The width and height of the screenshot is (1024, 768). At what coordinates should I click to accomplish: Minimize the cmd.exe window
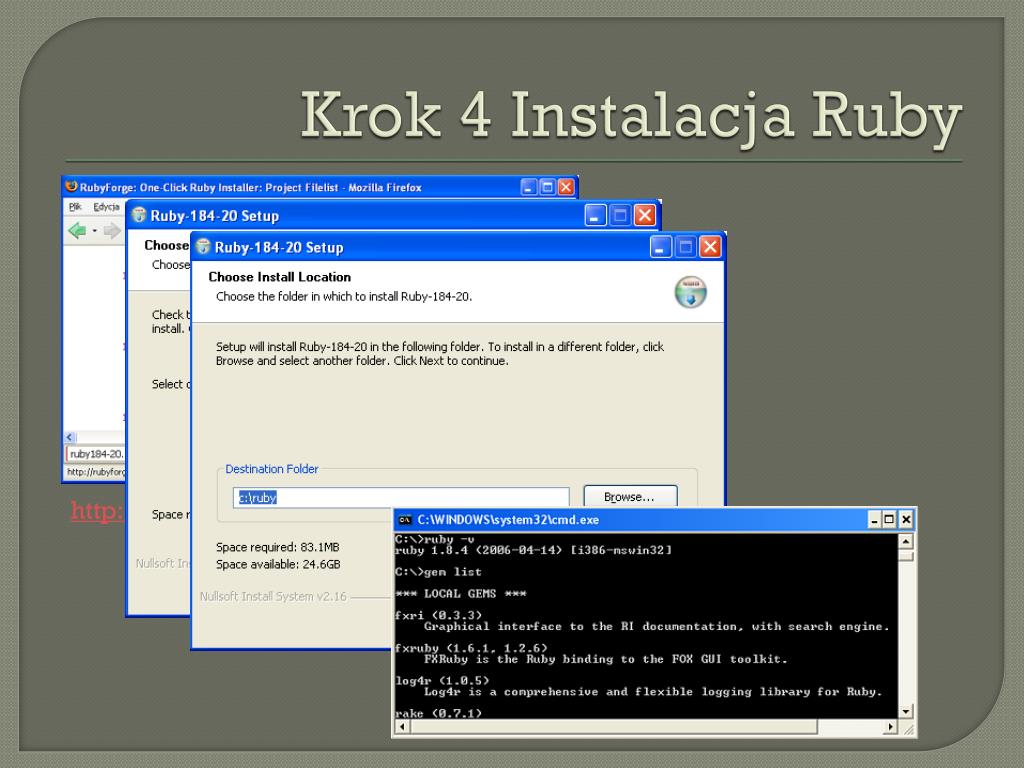tap(874, 520)
